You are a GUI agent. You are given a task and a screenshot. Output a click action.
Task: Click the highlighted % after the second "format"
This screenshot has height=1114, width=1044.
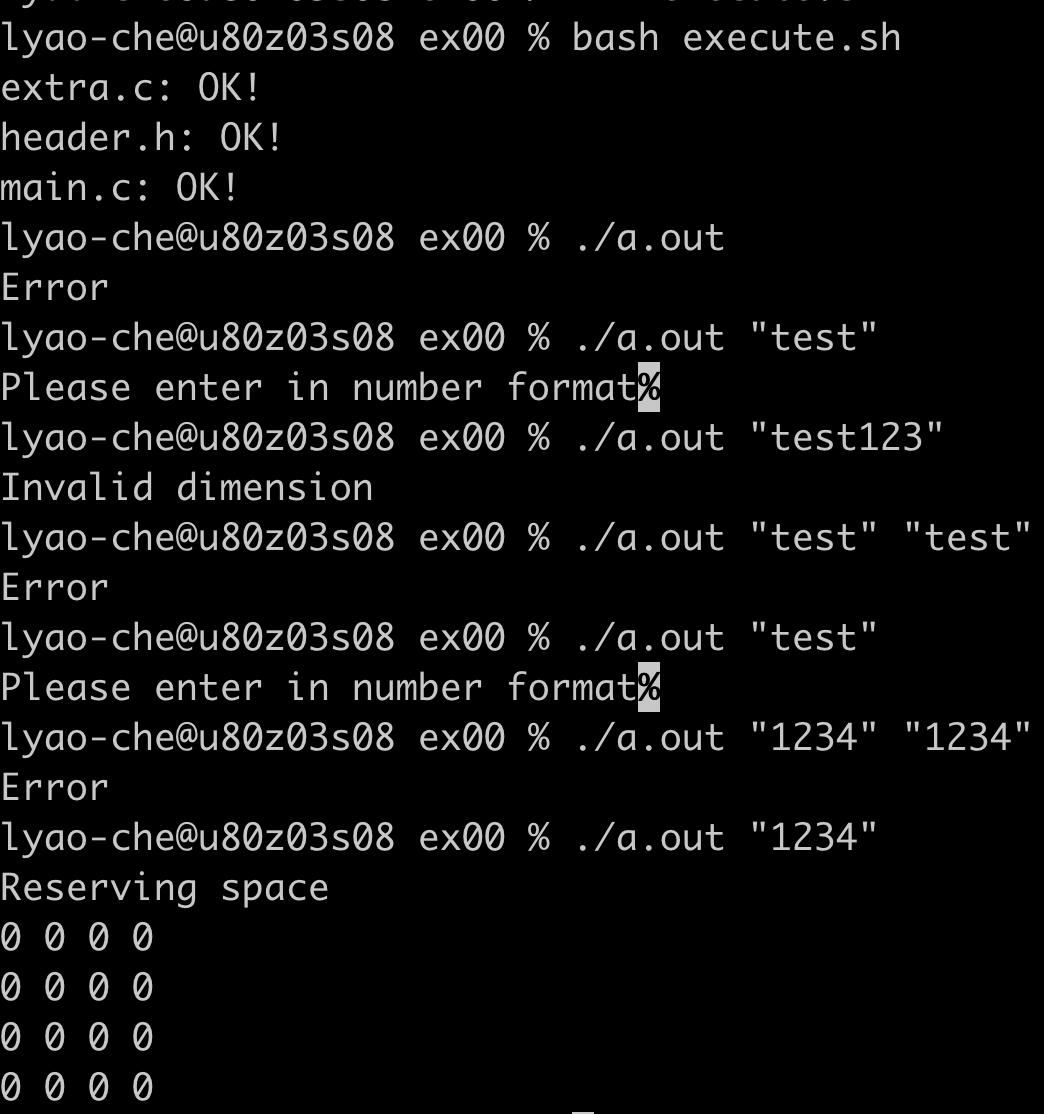(x=649, y=688)
